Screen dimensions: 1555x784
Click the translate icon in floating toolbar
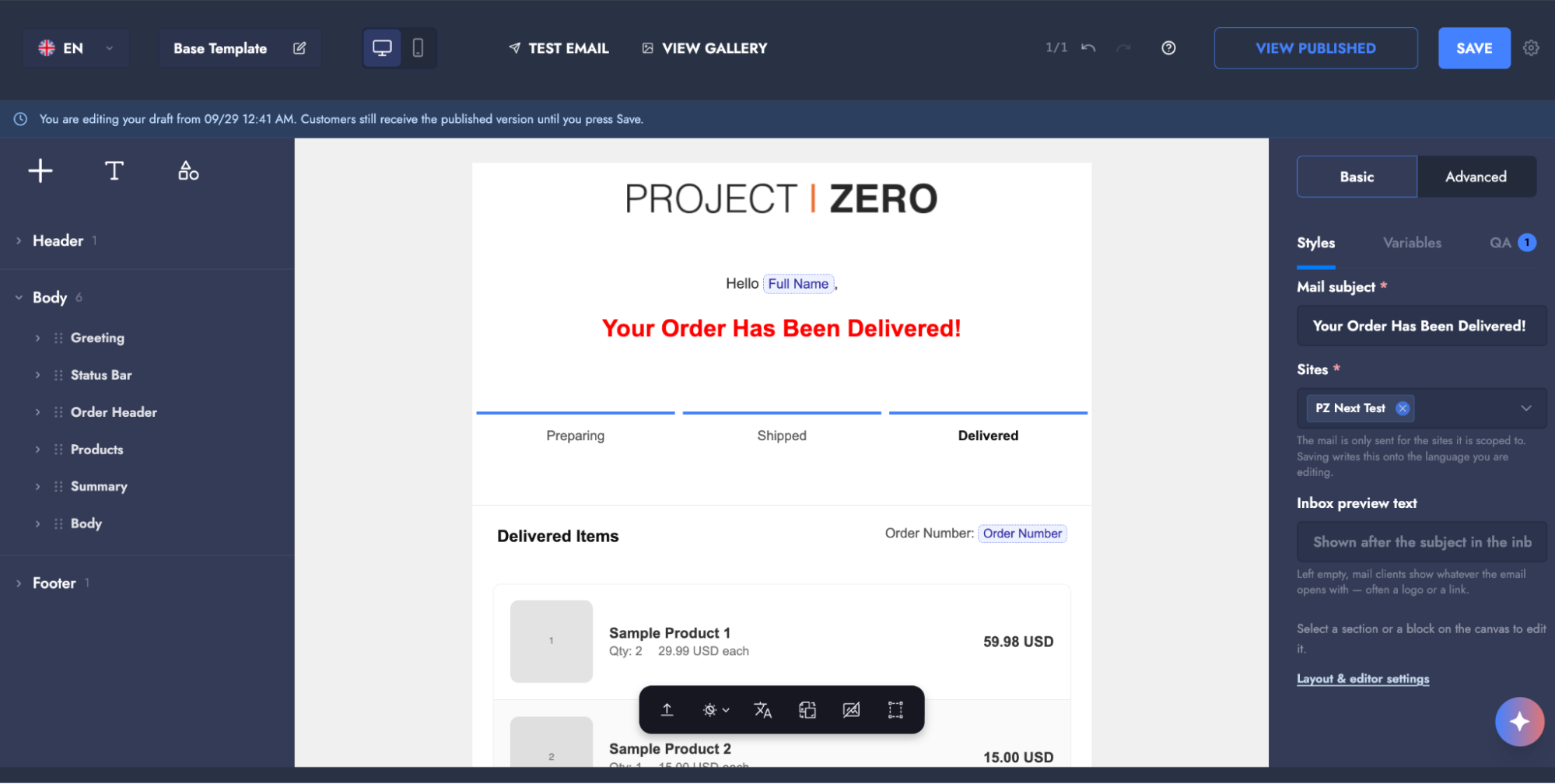pyautogui.click(x=762, y=709)
